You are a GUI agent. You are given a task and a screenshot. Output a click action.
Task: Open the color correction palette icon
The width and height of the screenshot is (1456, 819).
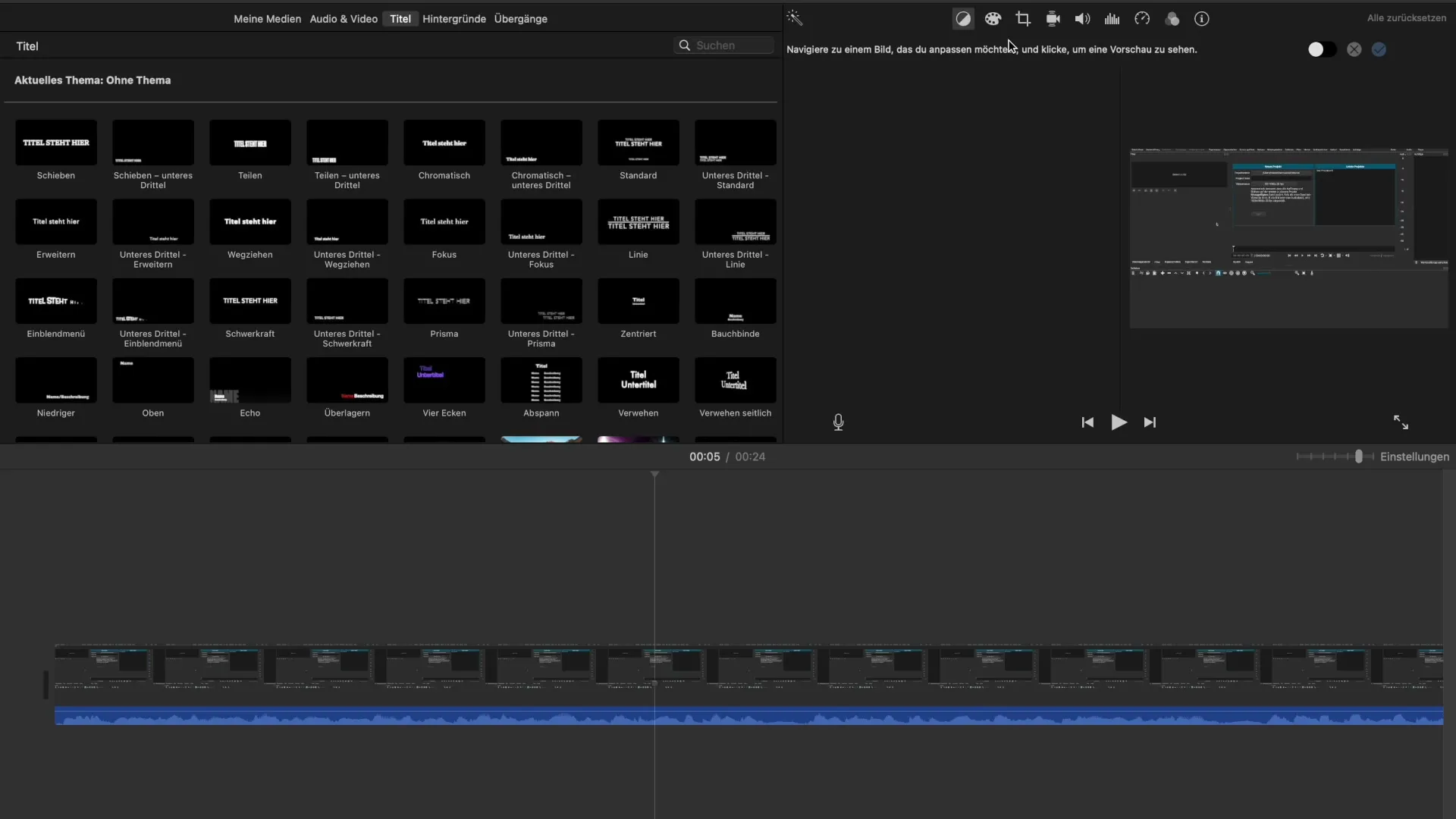(993, 19)
